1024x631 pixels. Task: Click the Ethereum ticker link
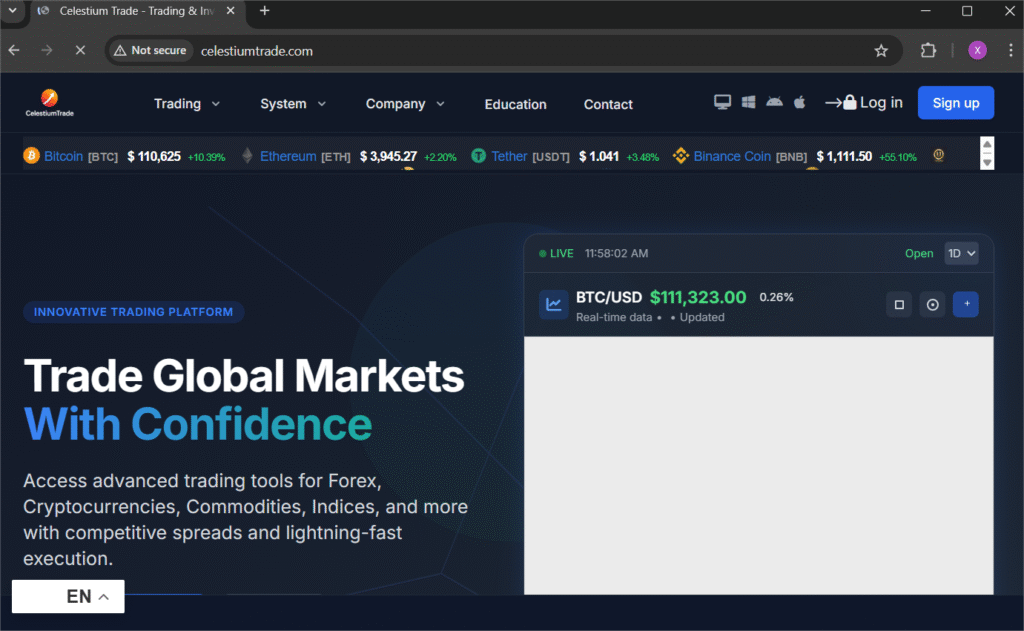click(288, 156)
